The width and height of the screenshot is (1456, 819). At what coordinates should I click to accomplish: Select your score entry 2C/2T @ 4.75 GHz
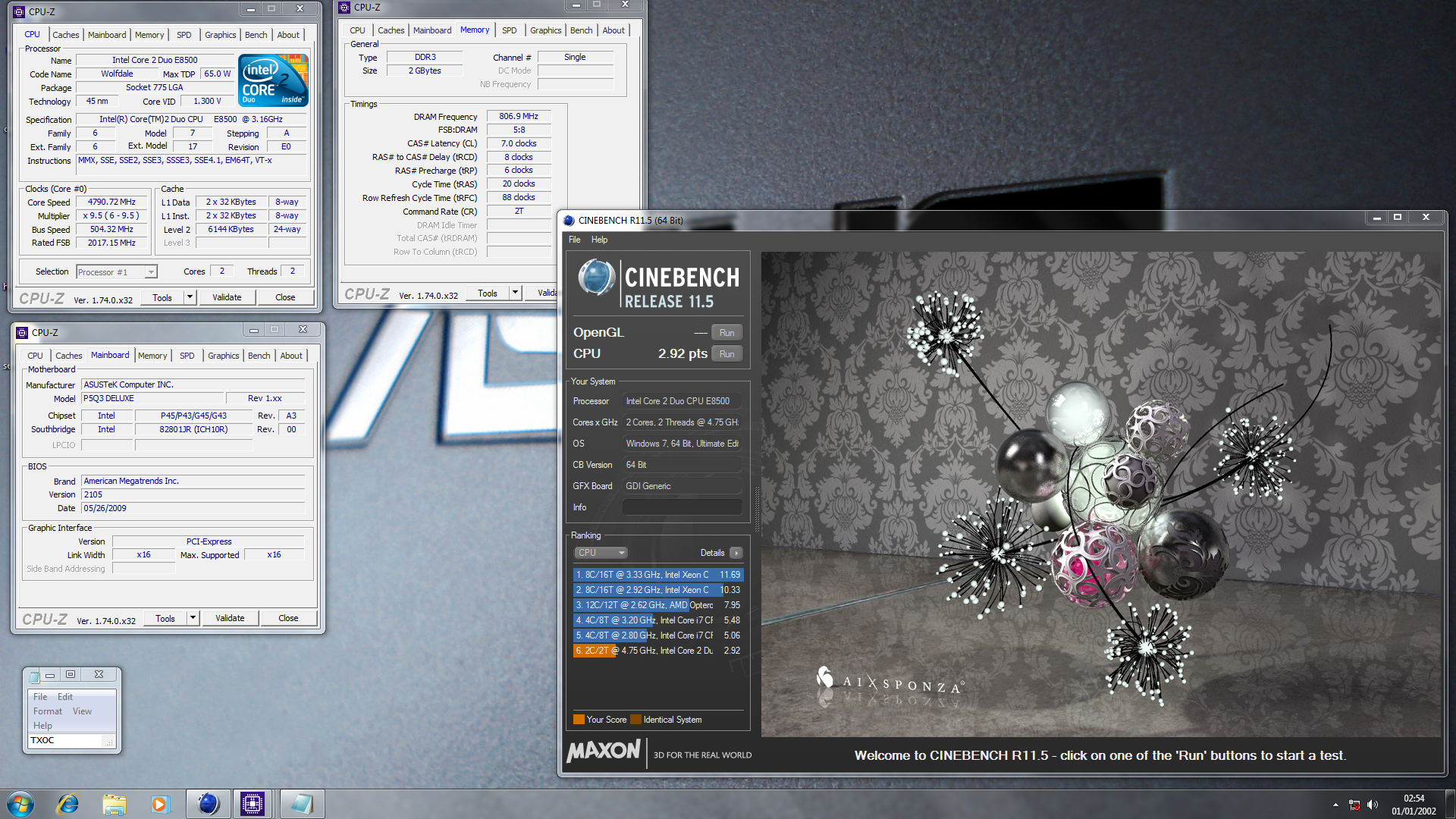[657, 651]
